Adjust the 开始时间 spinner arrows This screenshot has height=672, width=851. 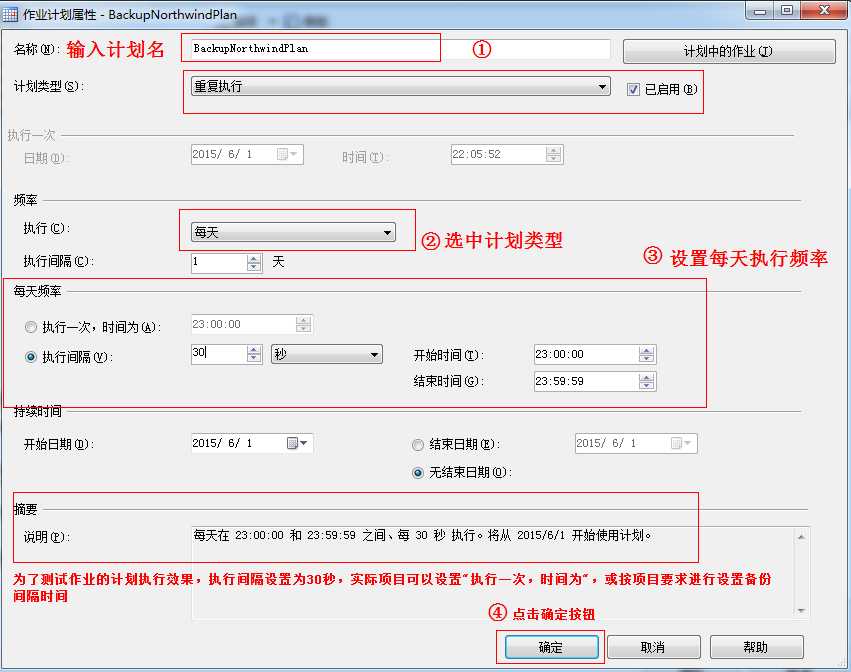tap(646, 354)
